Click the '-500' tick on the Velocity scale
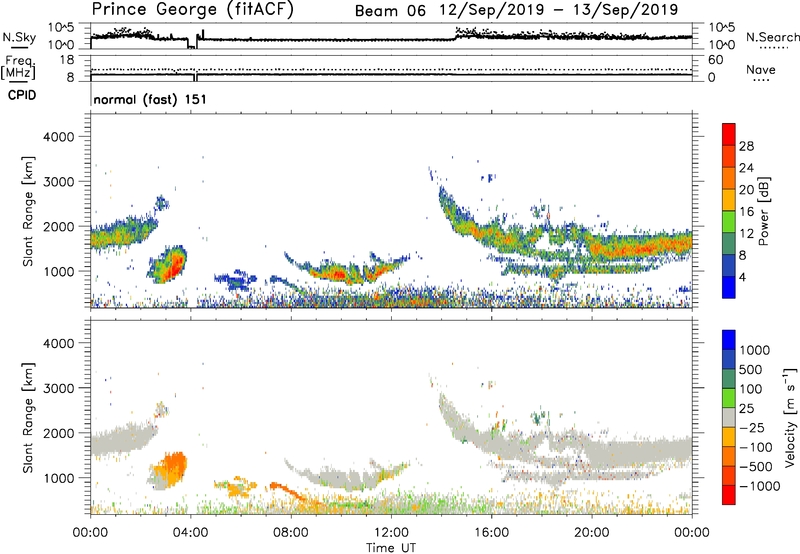Viewport: 800px width, 554px height. tap(756, 466)
